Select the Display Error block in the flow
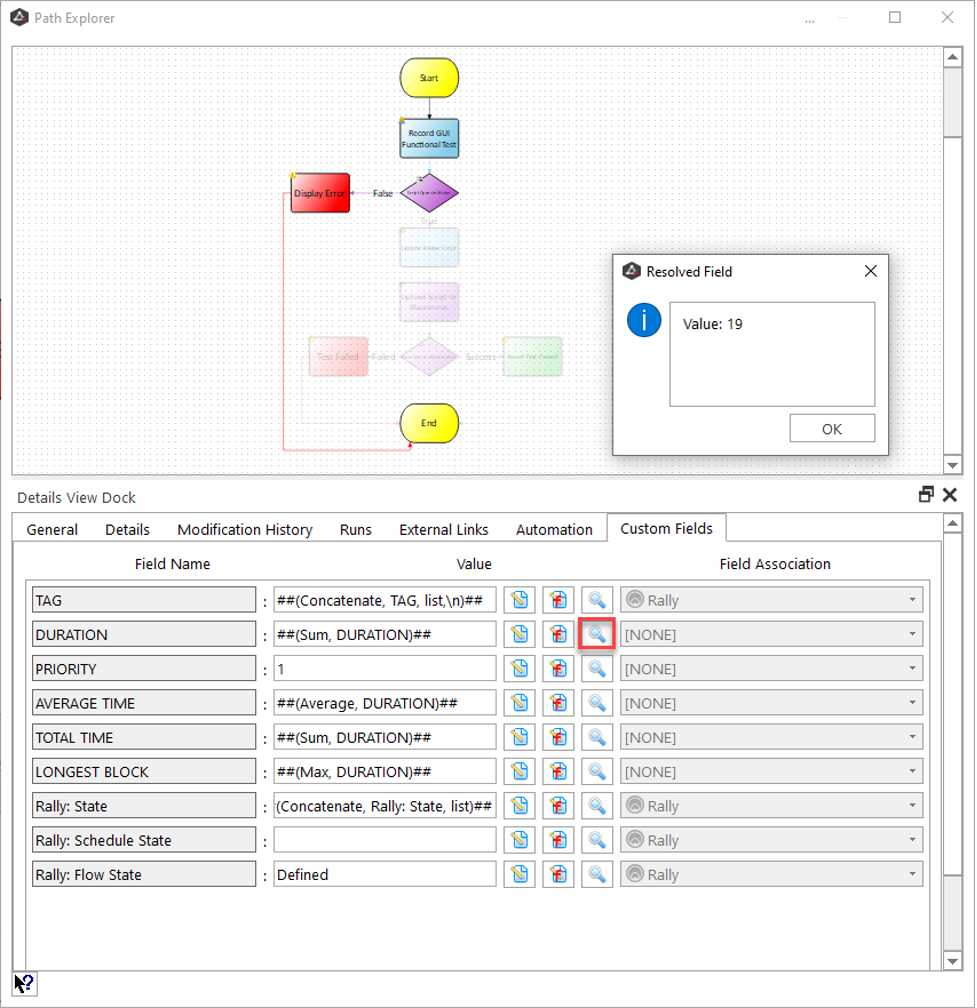Screen dimensions: 977x1008 coord(320,193)
